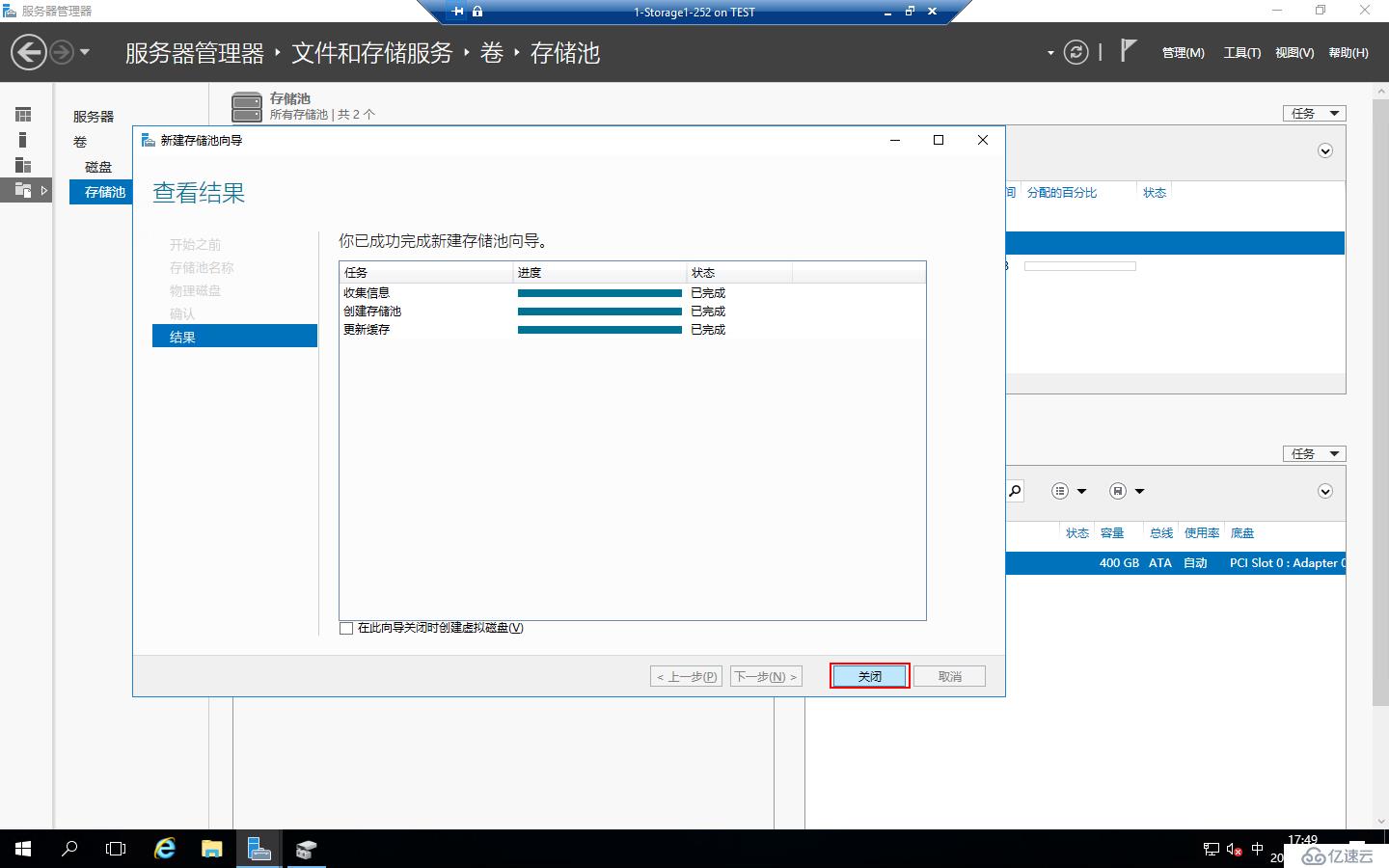Screen dimensions: 1389x868
Task: Select 服务器 in navigation list
Action: click(94, 117)
